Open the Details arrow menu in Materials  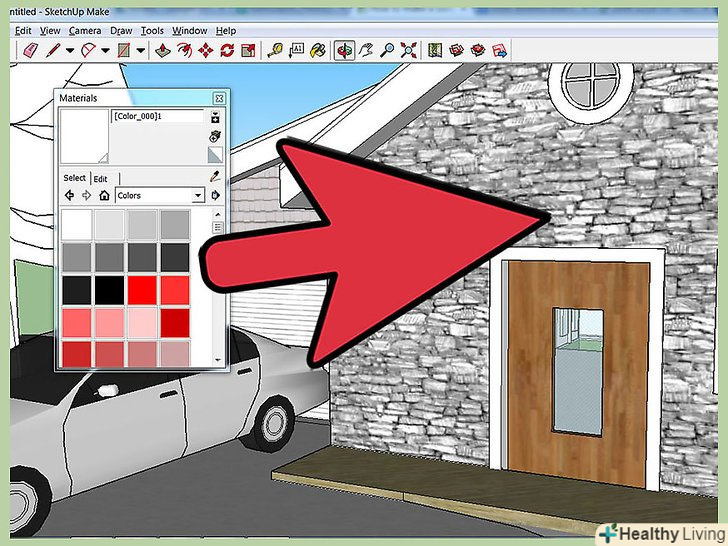[215, 195]
